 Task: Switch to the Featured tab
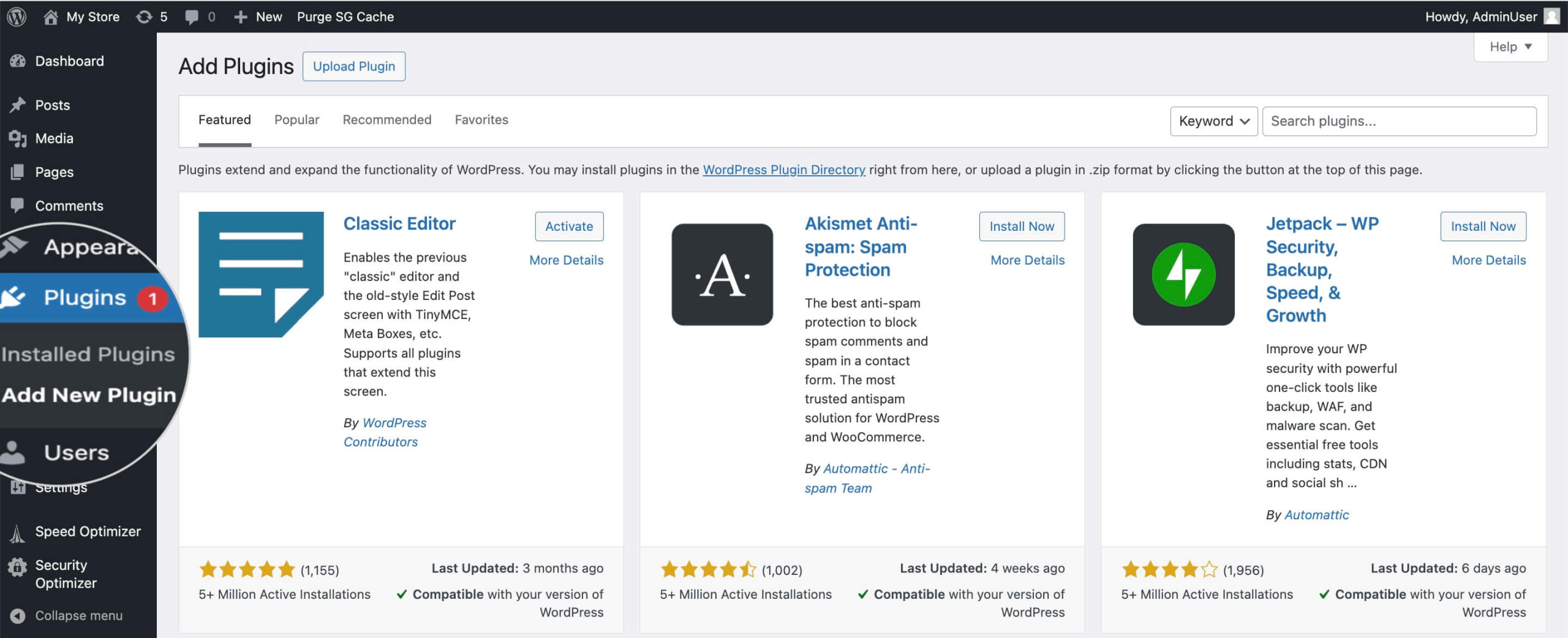tap(225, 120)
